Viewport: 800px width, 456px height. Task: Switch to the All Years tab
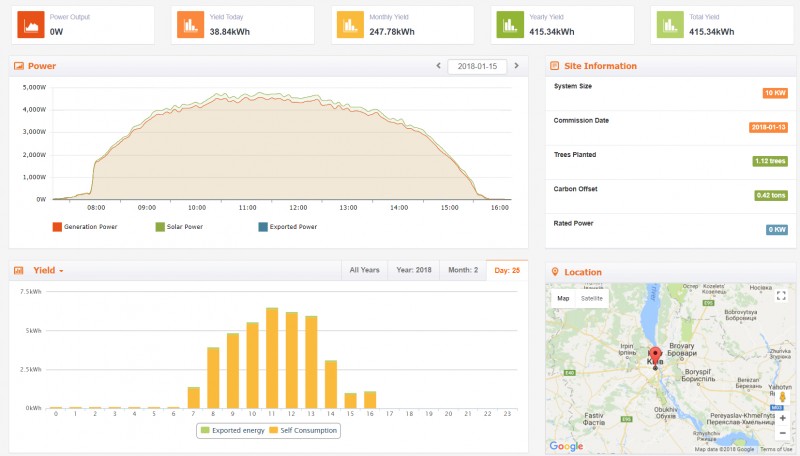click(x=364, y=270)
